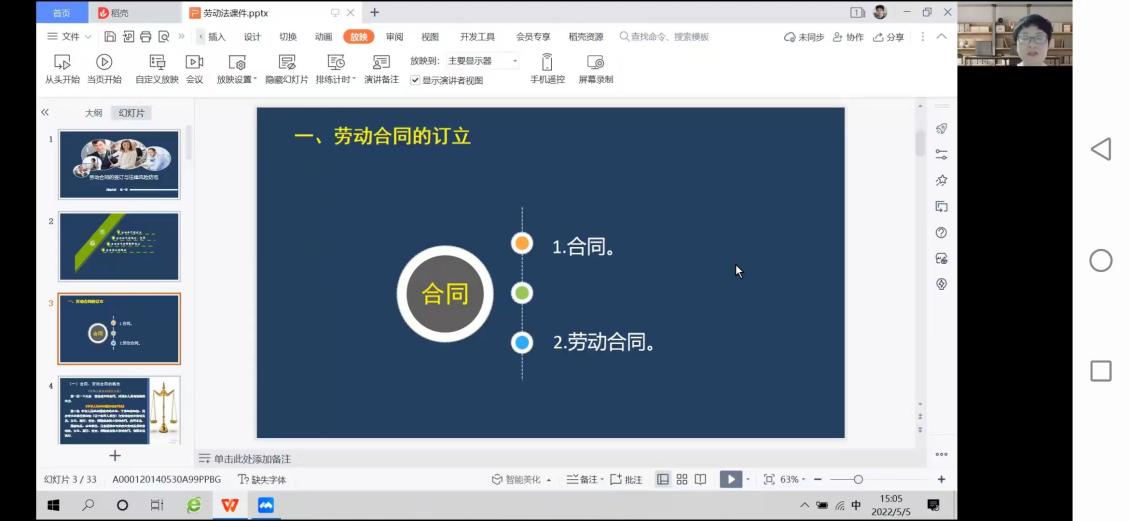
Task: Click the 分享 share button
Action: (889, 37)
